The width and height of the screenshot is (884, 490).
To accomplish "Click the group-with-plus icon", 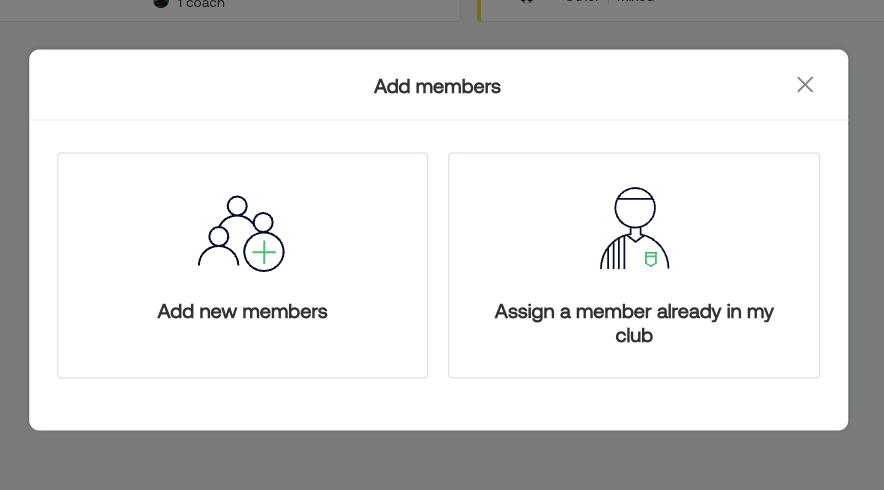I will tap(241, 233).
